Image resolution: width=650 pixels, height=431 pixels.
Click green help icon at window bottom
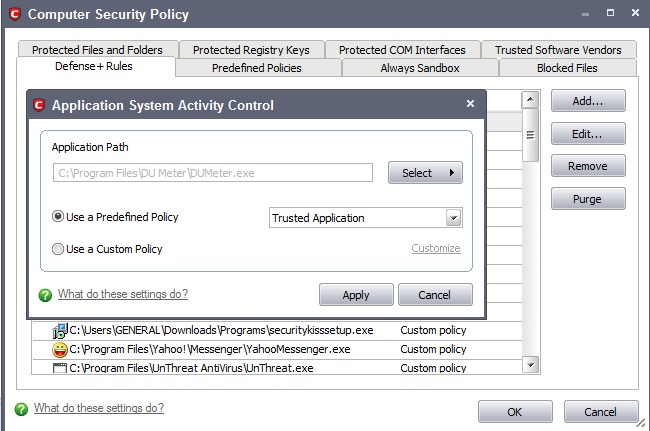point(21,409)
